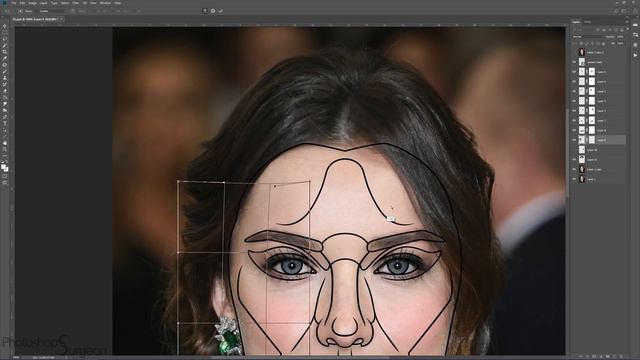The width and height of the screenshot is (640, 360).
Task: Select the Dodge tool
Action: pos(4,110)
